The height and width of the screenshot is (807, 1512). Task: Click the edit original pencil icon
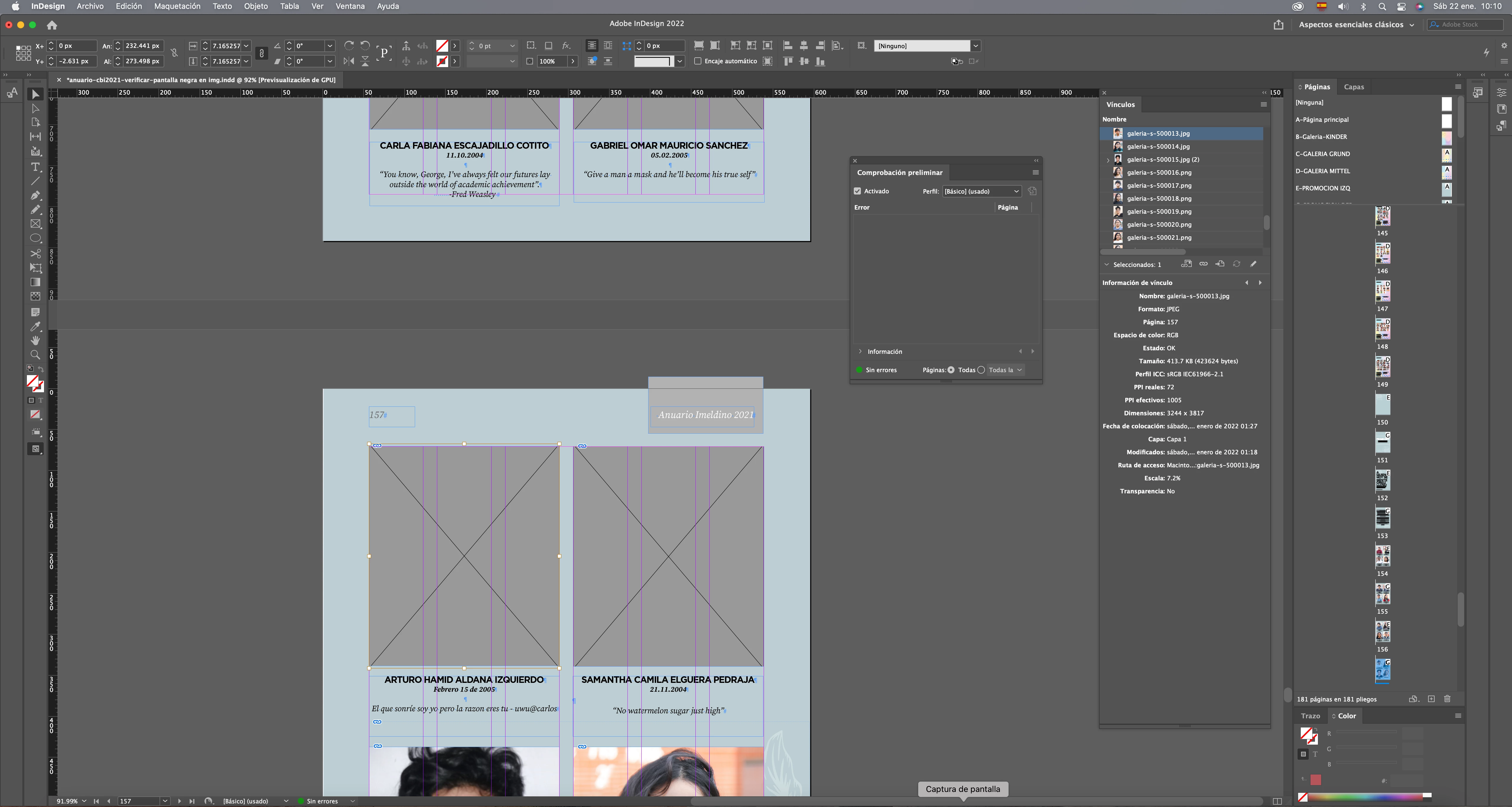coord(1253,264)
